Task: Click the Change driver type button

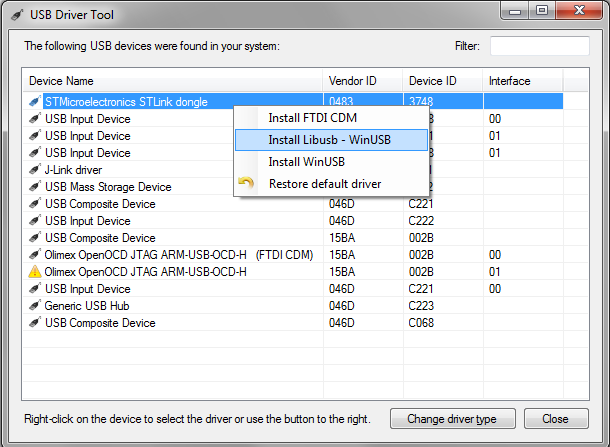Action: click(x=452, y=419)
